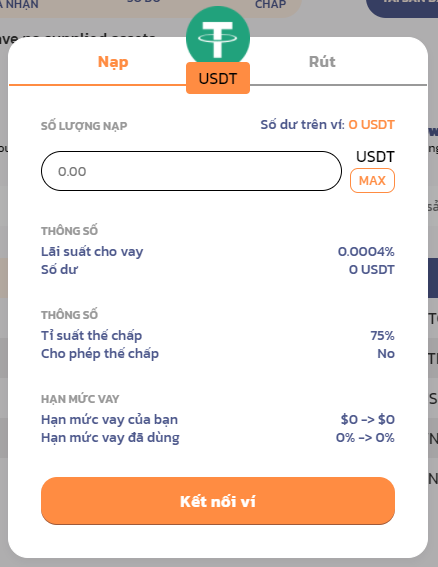The image size is (438, 567).
Task: Click the Tỉ suất thế chấp label
Action: click(92, 336)
